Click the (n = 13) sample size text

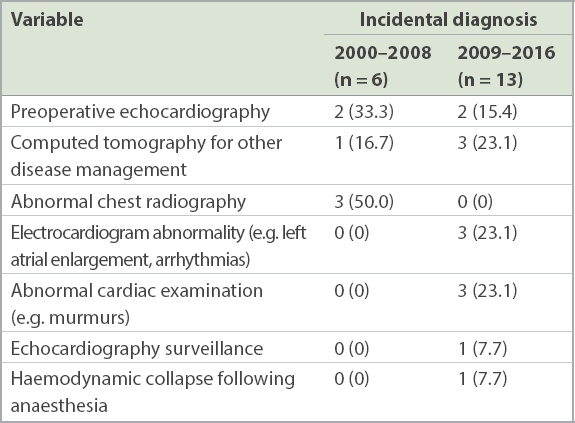(x=490, y=80)
